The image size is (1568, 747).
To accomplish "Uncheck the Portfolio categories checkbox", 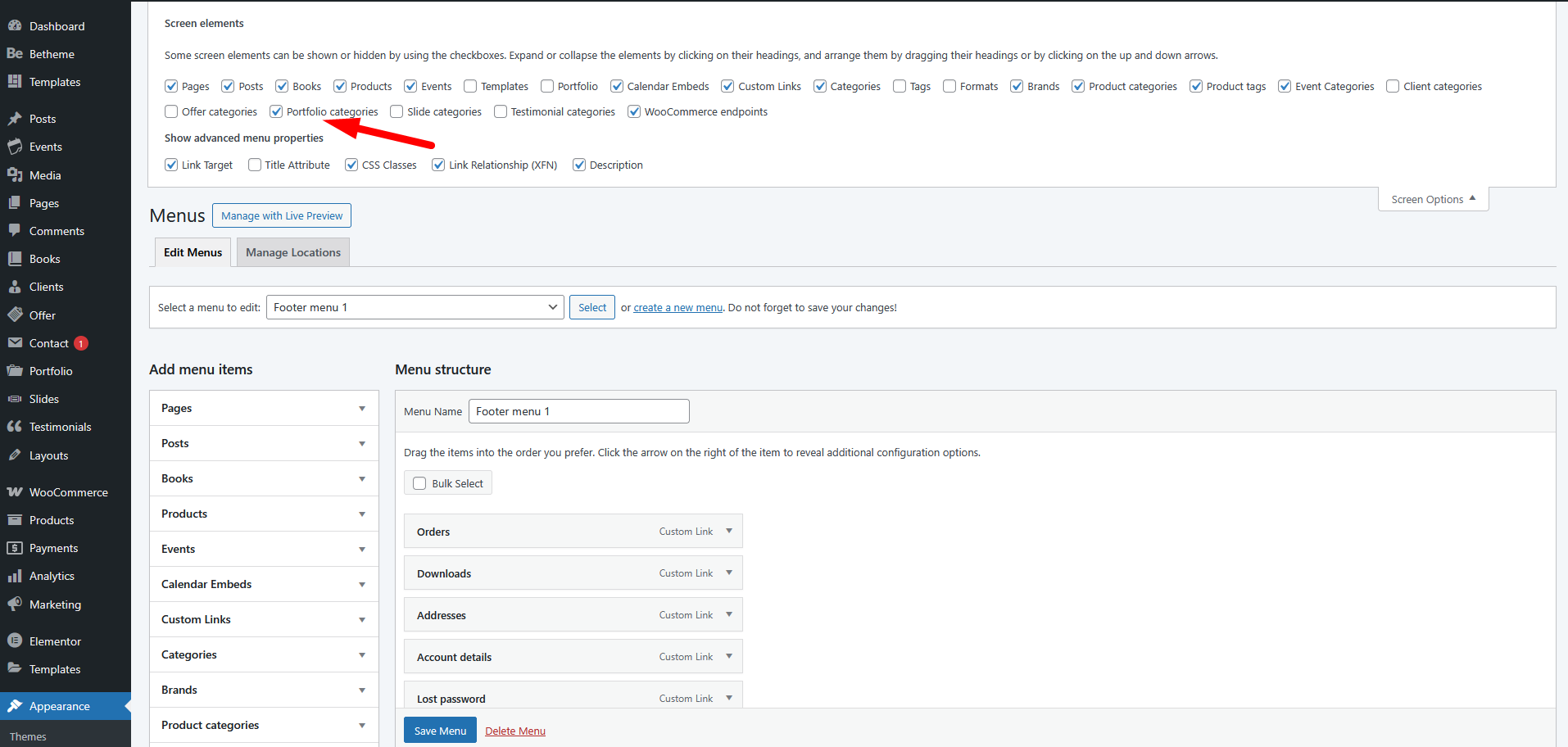I will (x=277, y=112).
